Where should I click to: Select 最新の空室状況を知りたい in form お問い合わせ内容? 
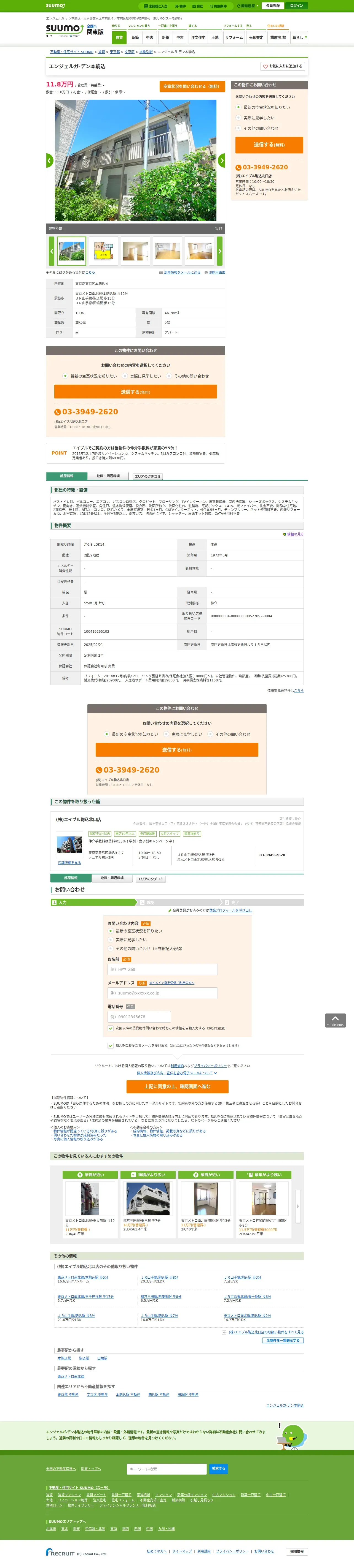point(110,931)
